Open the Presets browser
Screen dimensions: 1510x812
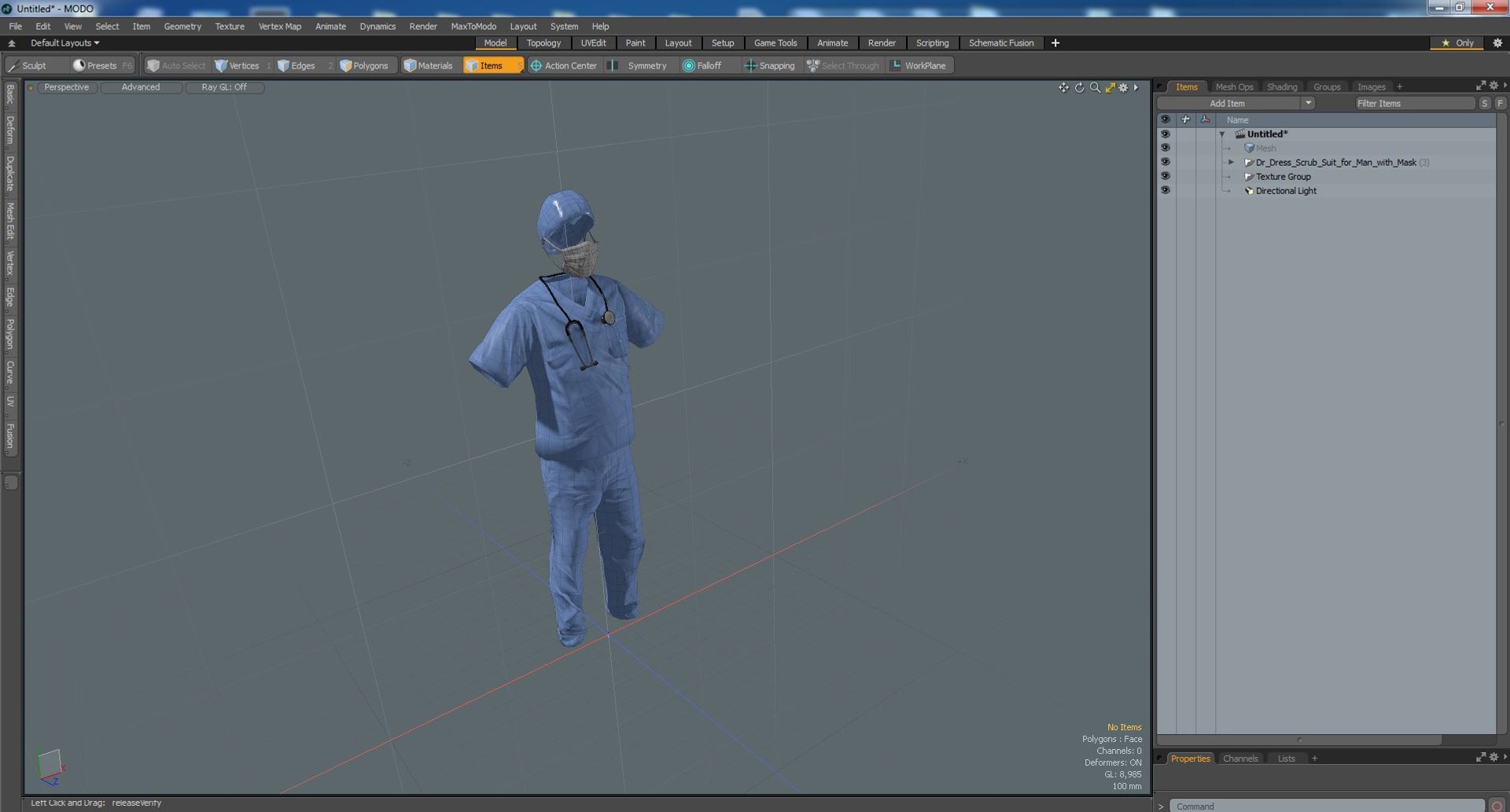pyautogui.click(x=101, y=65)
